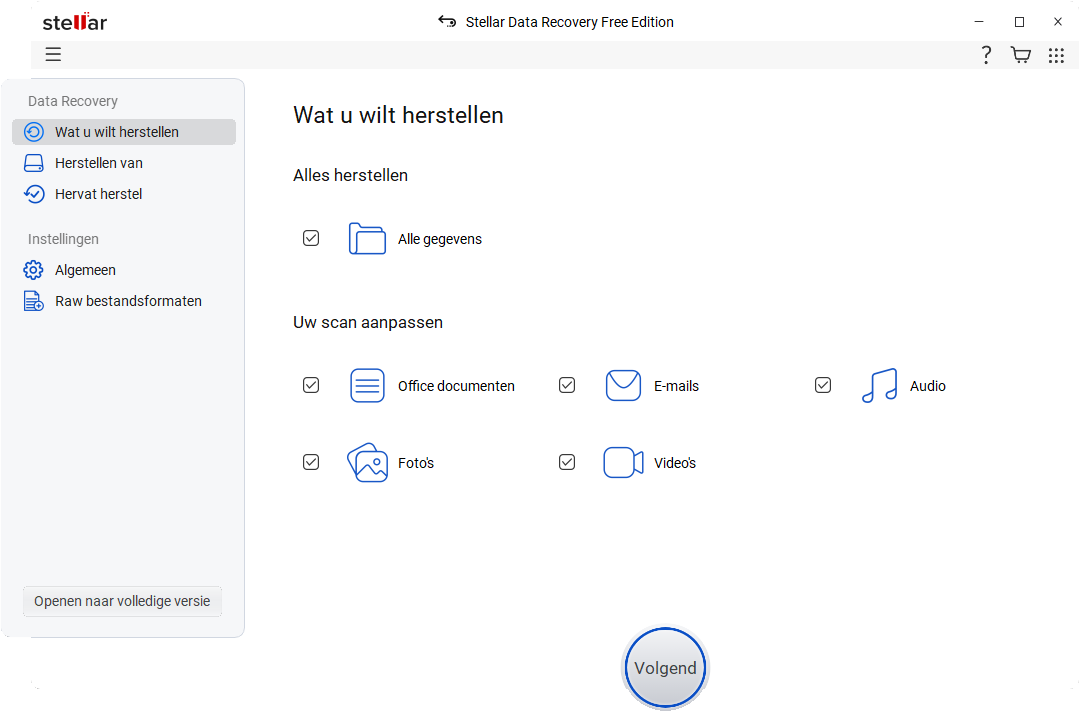Uncheck the Alle gegevens checkbox
Screen dimensions: 1079x711
coord(311,238)
